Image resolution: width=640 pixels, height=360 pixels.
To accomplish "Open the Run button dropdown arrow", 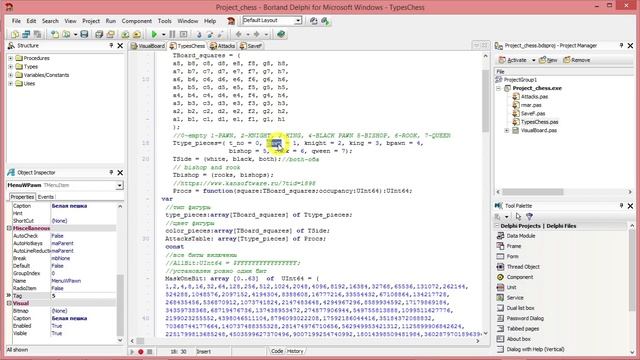I will (163, 35).
